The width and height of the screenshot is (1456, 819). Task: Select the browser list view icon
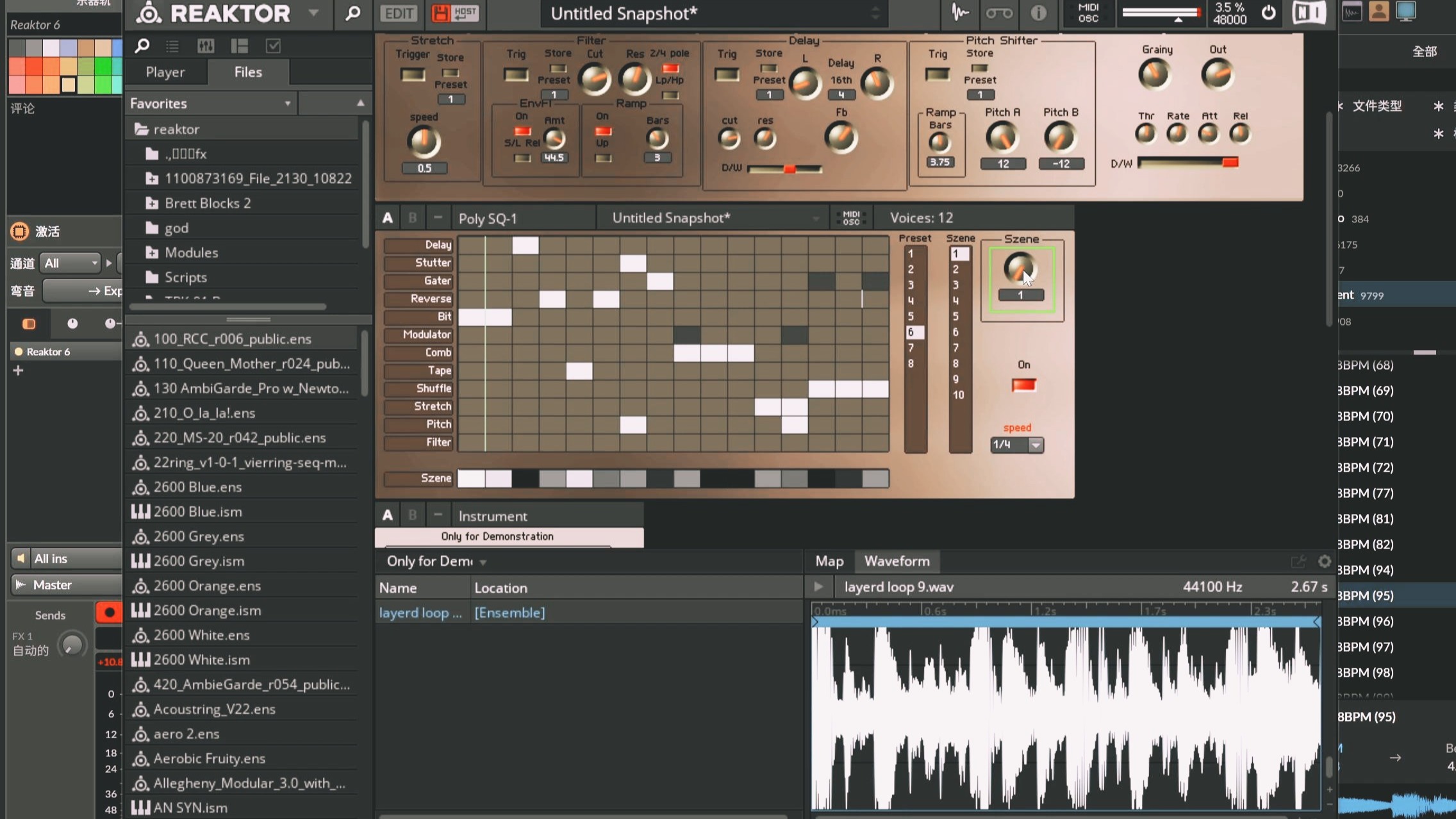[172, 46]
